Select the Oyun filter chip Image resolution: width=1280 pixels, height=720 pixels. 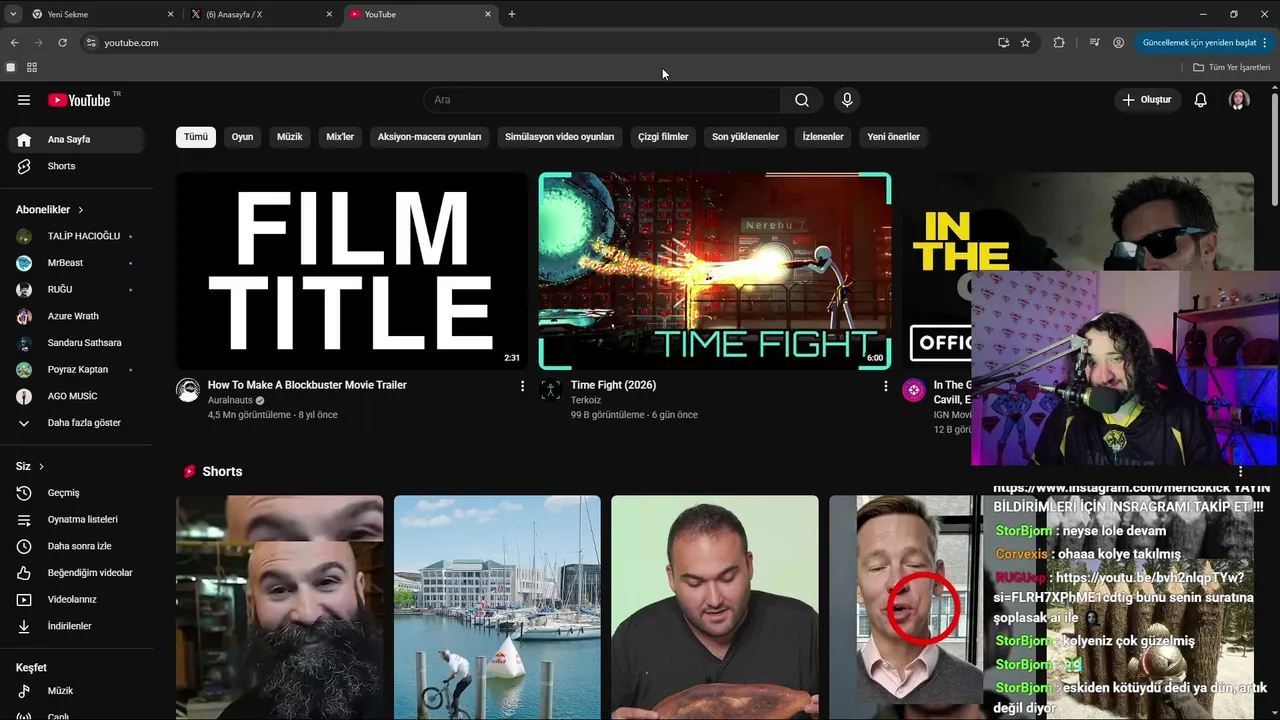coord(243,137)
